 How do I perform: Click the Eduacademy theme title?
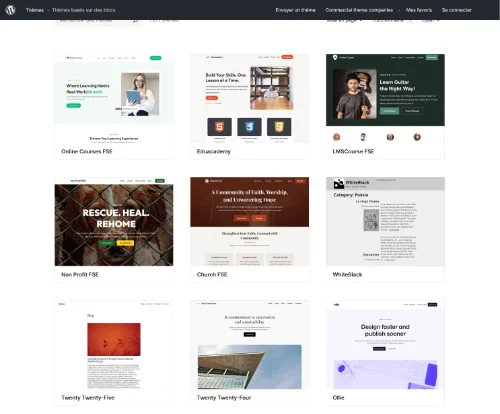(x=214, y=151)
